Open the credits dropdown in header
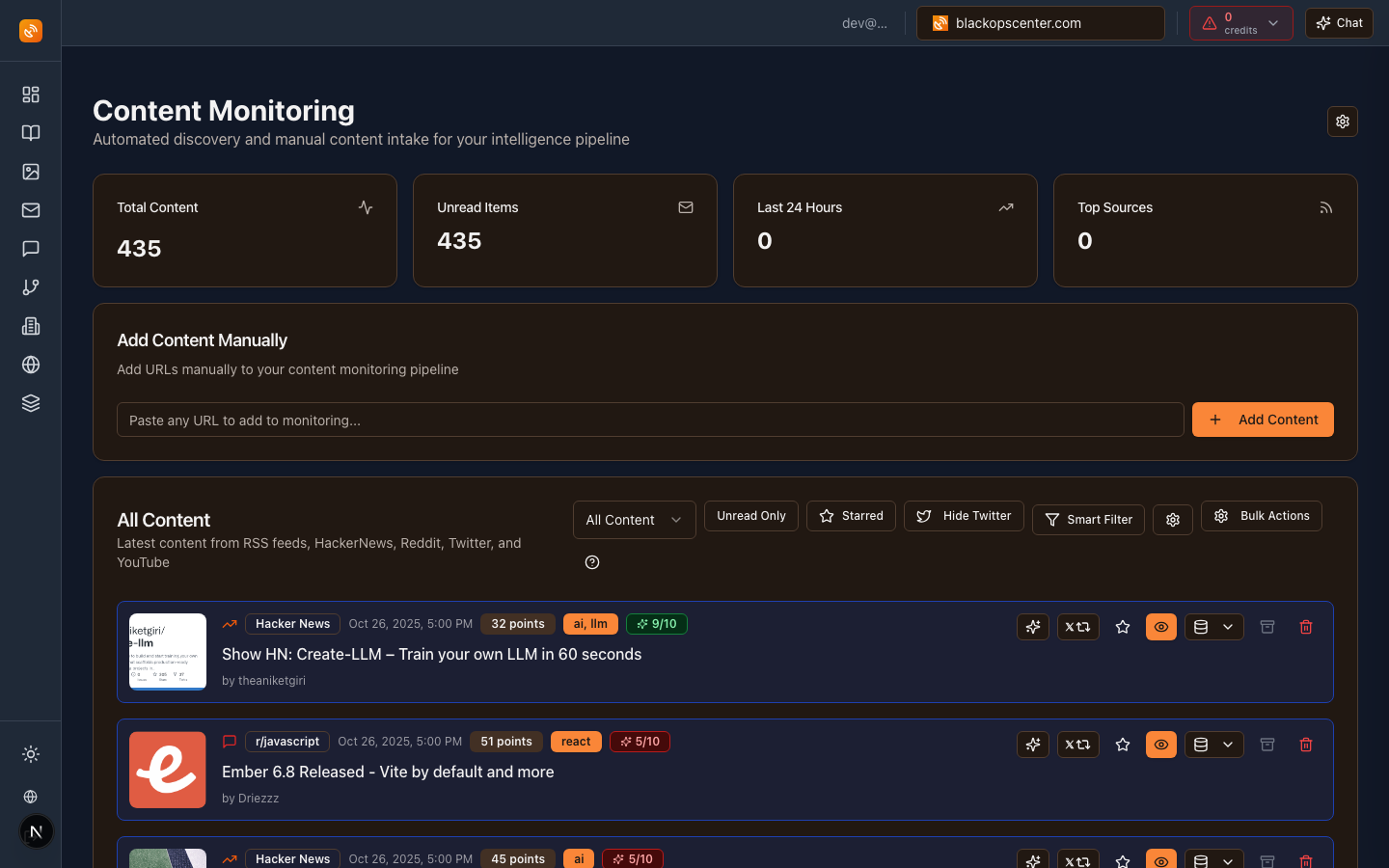The height and width of the screenshot is (868, 1389). pos(1240,23)
